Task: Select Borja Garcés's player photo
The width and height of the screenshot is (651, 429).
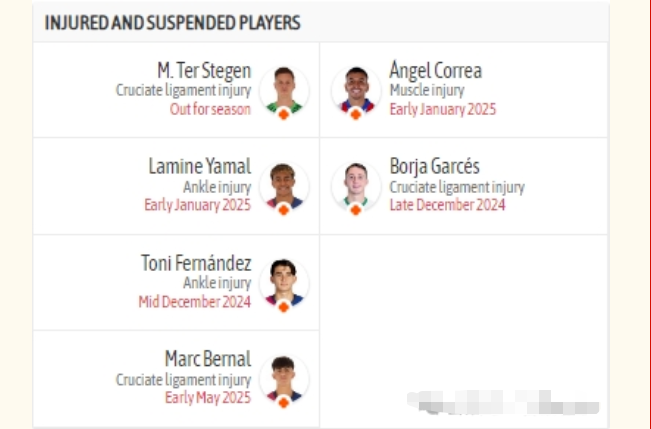Action: click(x=355, y=185)
